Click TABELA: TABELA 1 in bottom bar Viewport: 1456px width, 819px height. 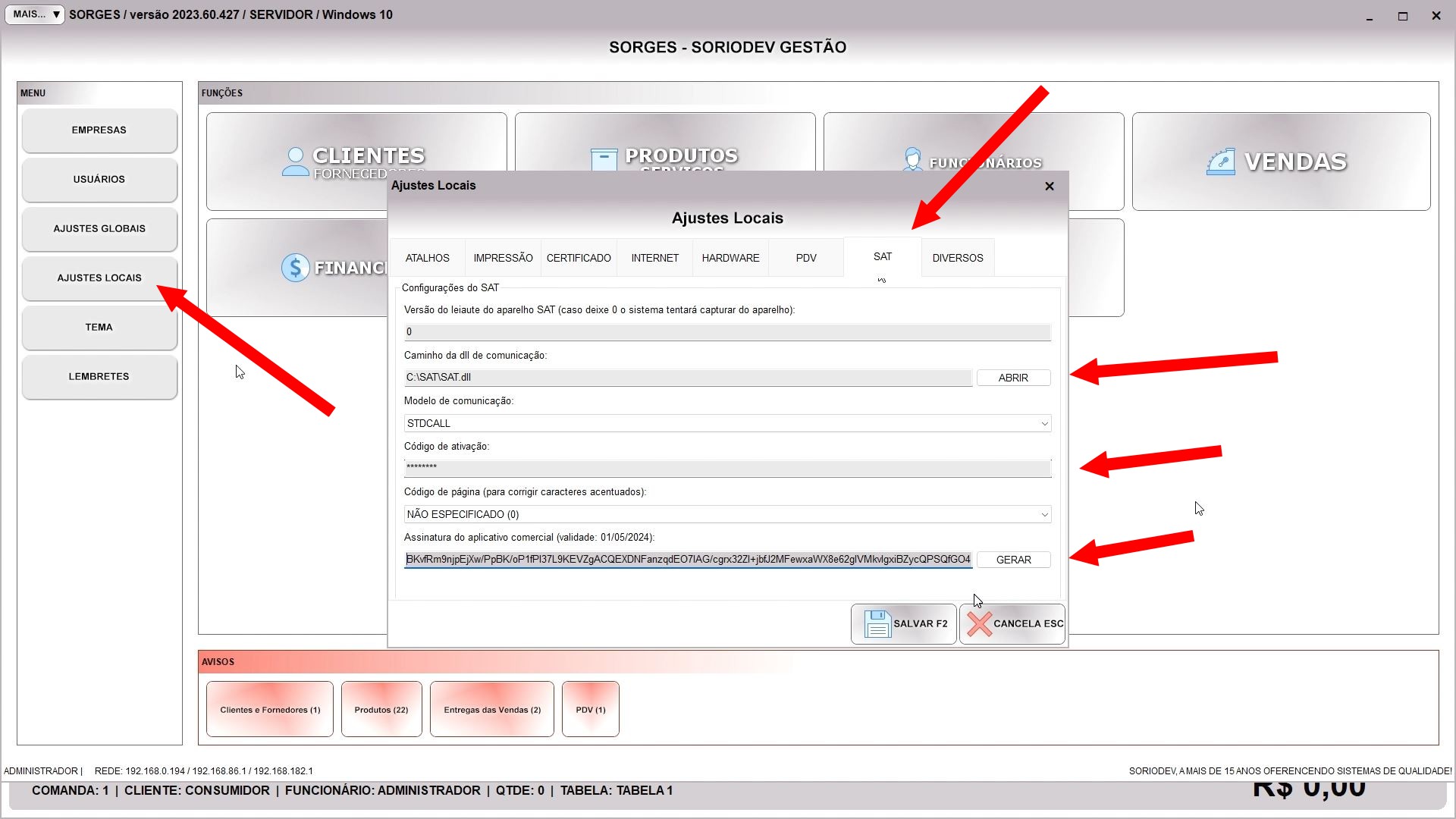tap(617, 791)
